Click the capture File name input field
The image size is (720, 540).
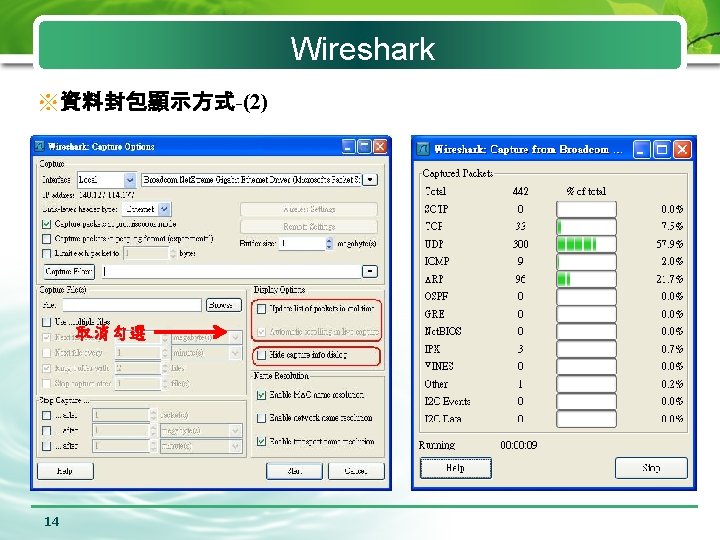(x=132, y=305)
